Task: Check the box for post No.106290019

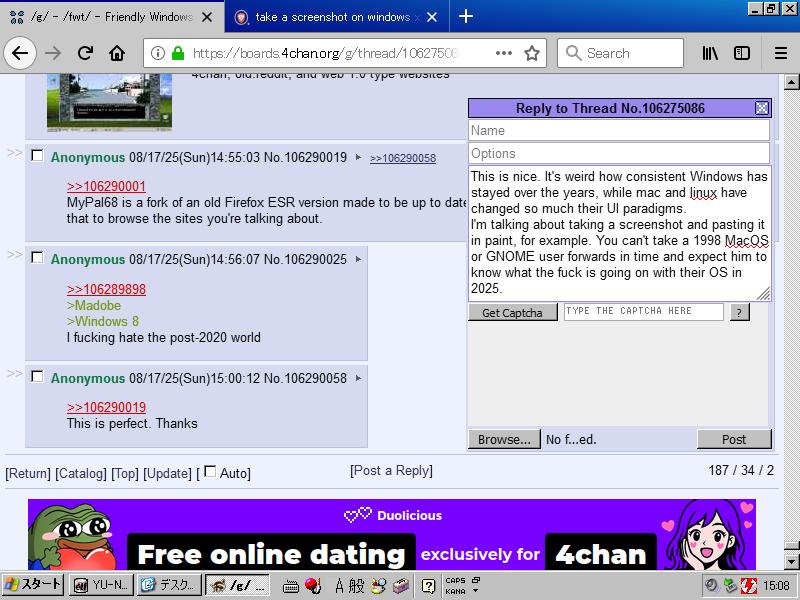Action: click(x=37, y=155)
